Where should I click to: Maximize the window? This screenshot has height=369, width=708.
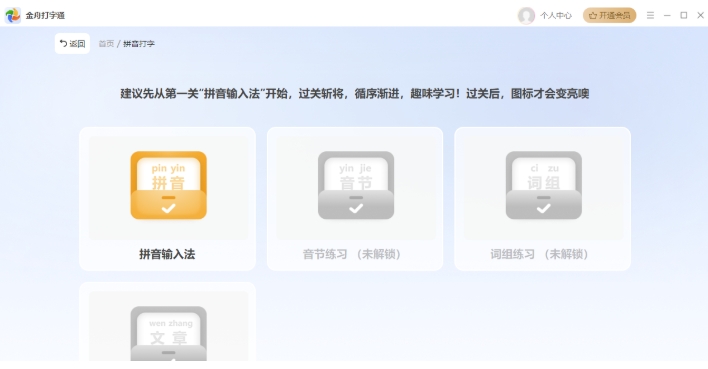point(684,15)
